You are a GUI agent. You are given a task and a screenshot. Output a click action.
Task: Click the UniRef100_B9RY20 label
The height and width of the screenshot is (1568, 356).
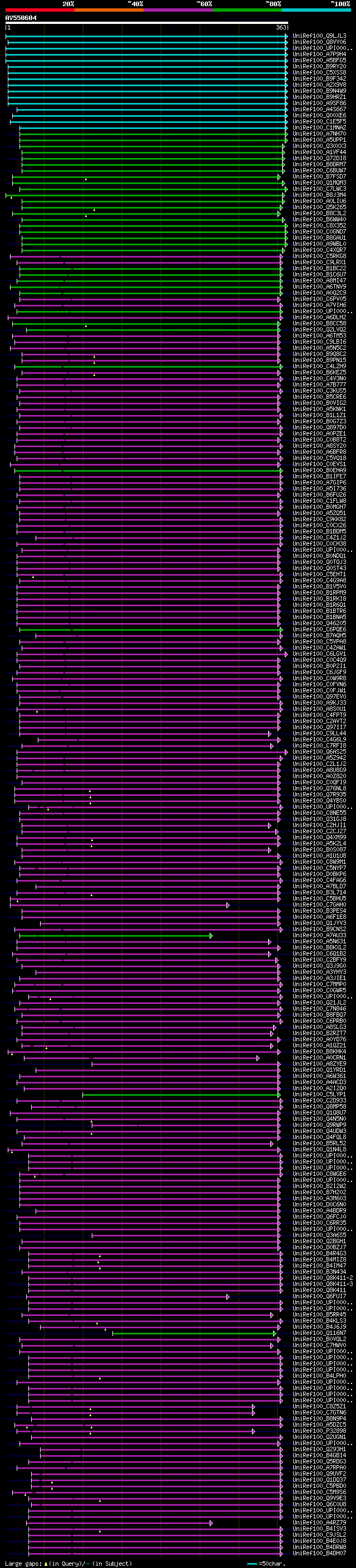click(x=319, y=66)
